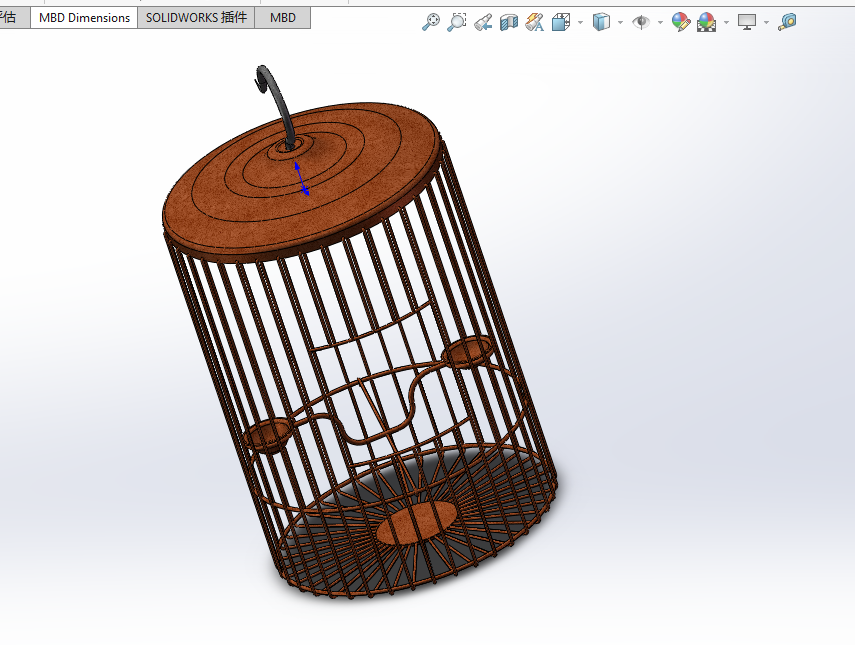Expand the Display Style dropdown arrow
Image resolution: width=855 pixels, height=645 pixels.
point(620,21)
